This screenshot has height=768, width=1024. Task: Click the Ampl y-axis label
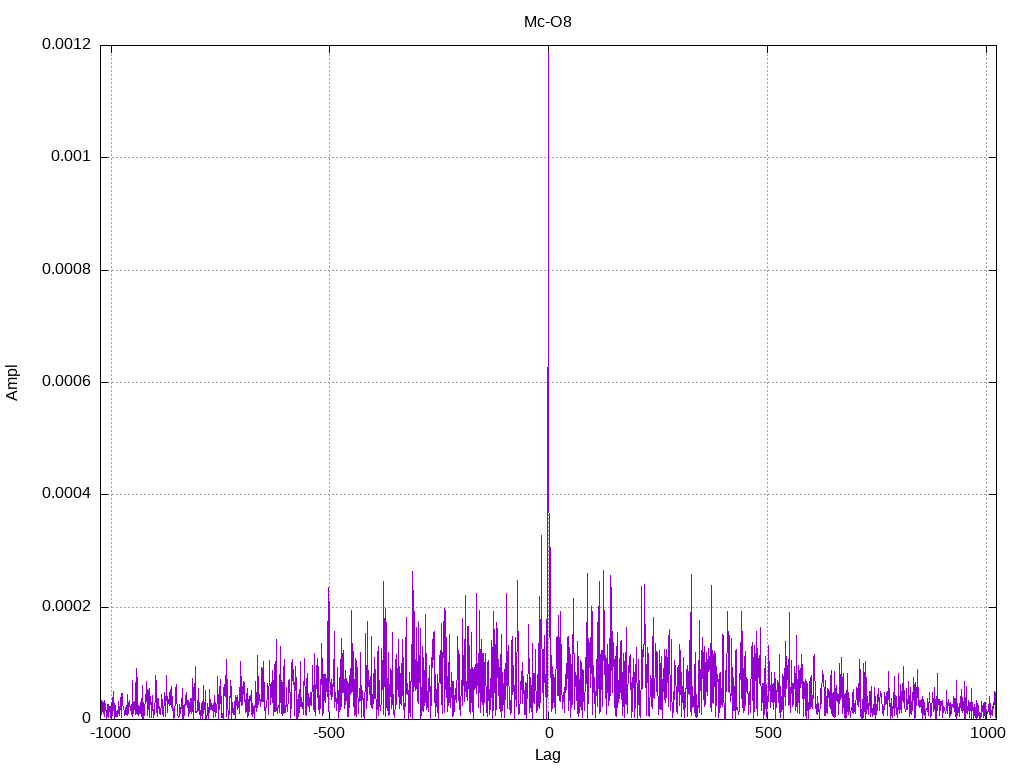pyautogui.click(x=13, y=382)
